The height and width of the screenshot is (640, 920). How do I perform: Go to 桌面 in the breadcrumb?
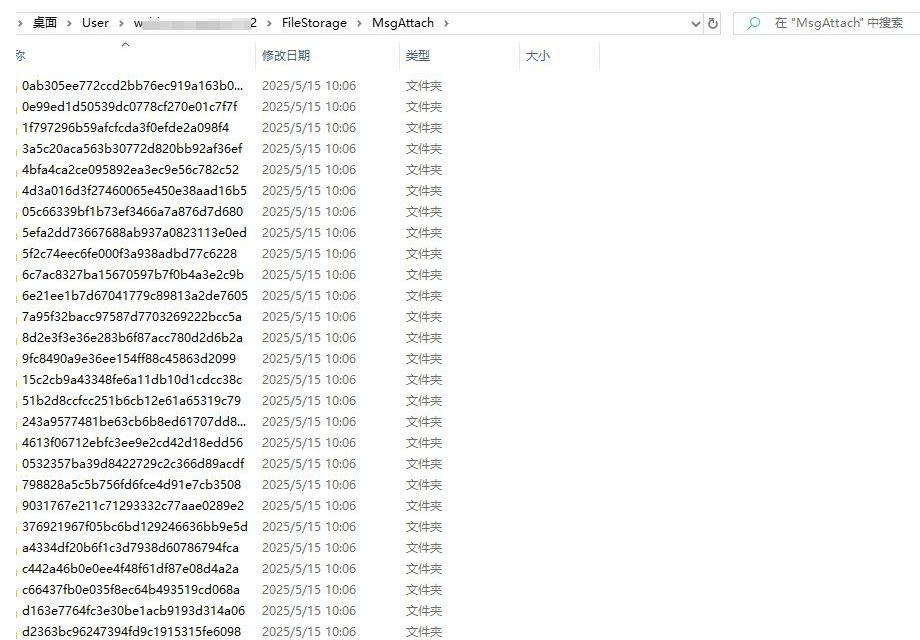click(45, 23)
